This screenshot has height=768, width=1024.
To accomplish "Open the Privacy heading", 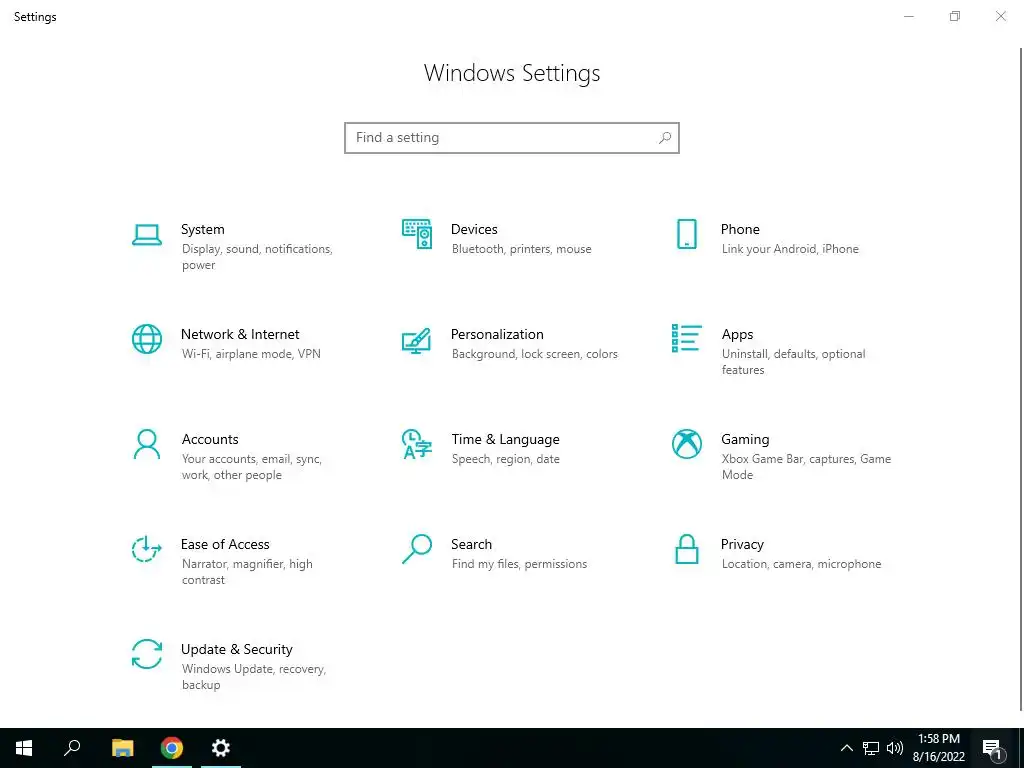I will point(742,545).
